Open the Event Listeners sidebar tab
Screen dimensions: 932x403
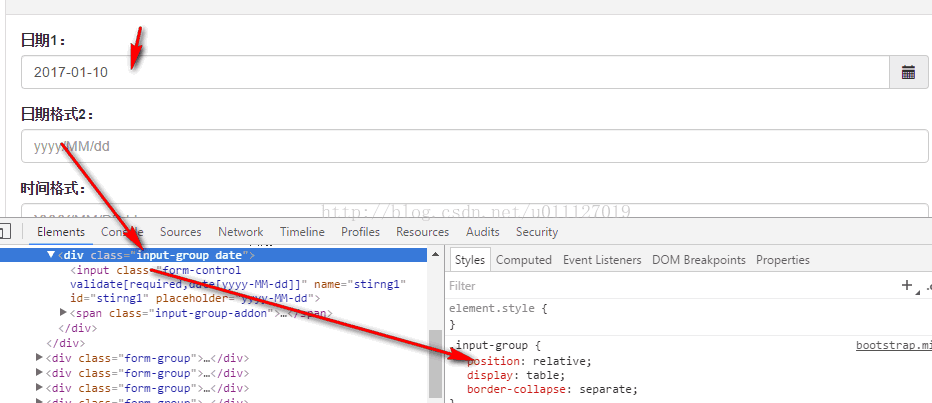[602, 260]
